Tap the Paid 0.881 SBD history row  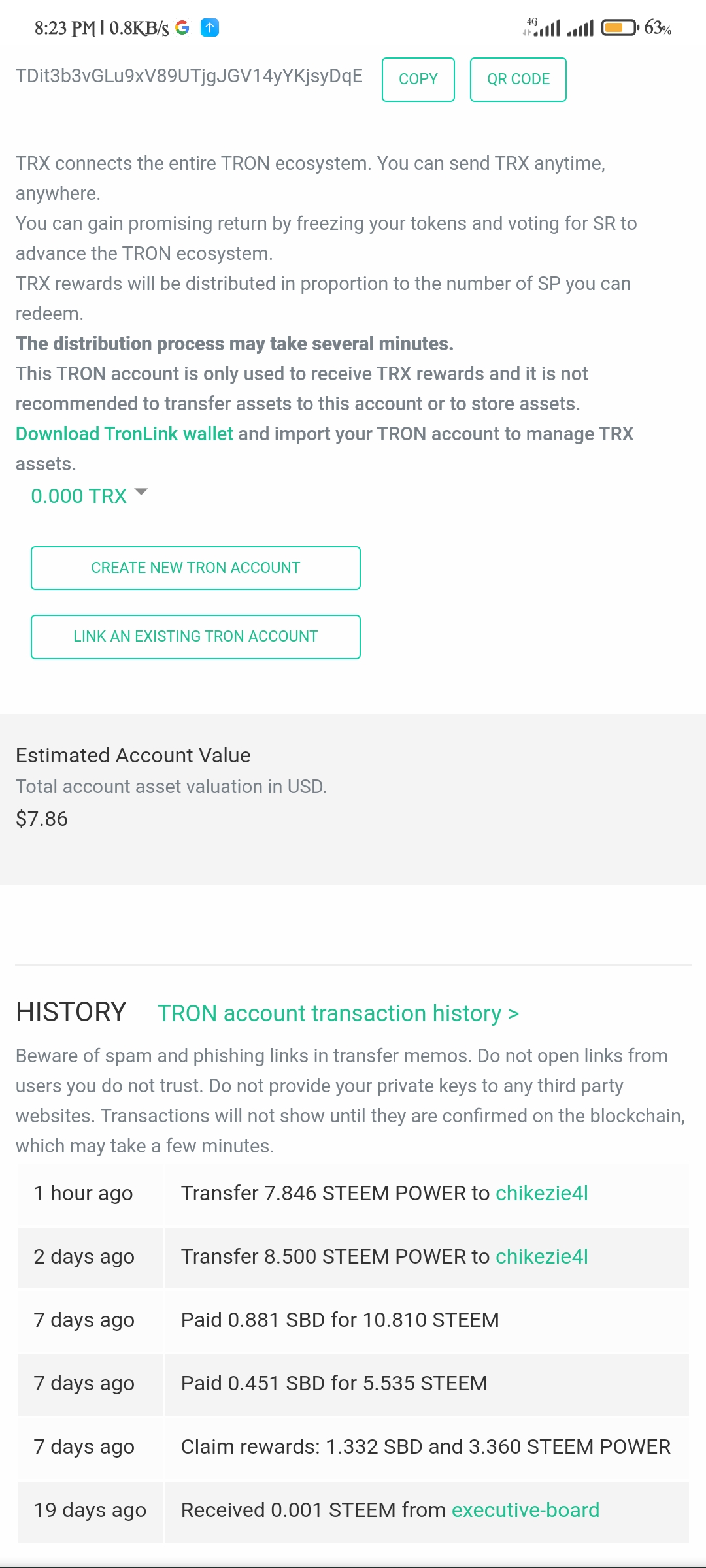(340, 1320)
